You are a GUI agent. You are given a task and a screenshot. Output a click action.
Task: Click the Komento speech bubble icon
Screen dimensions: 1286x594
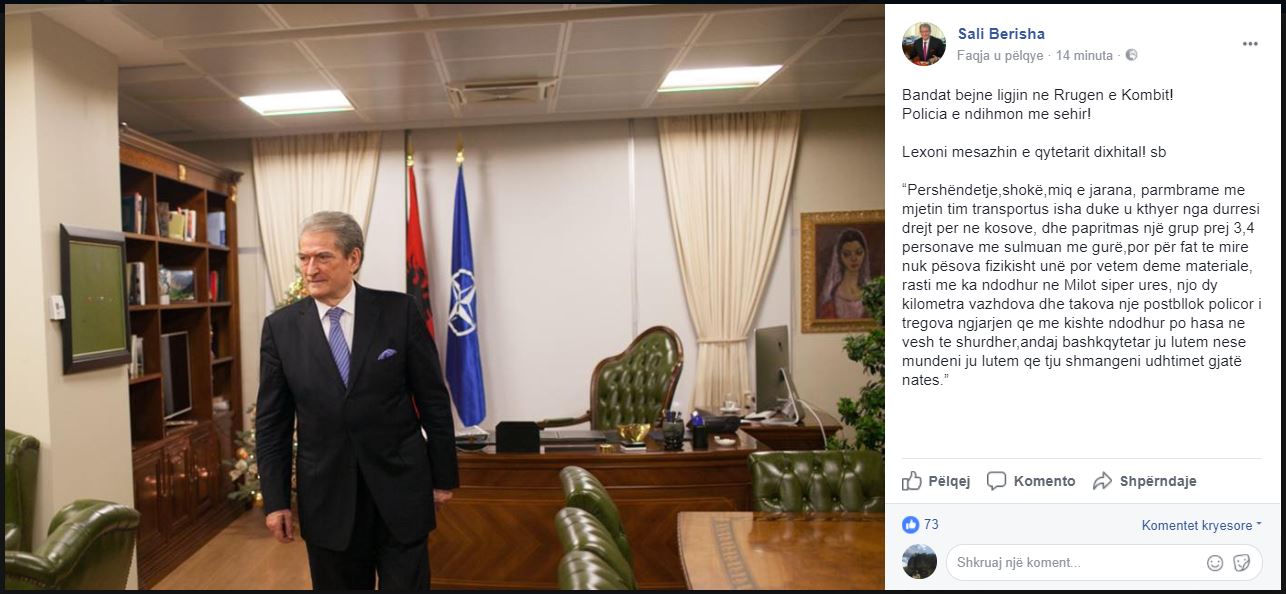(x=996, y=481)
